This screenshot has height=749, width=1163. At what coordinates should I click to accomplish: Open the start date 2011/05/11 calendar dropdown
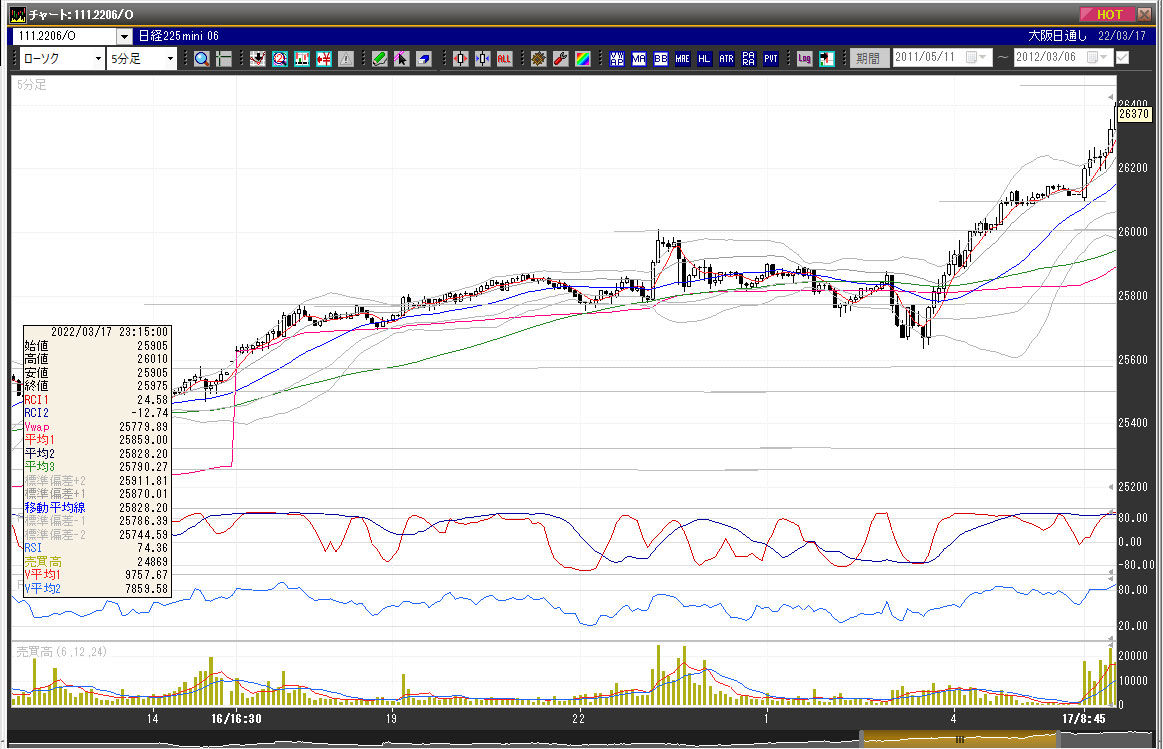coord(977,58)
